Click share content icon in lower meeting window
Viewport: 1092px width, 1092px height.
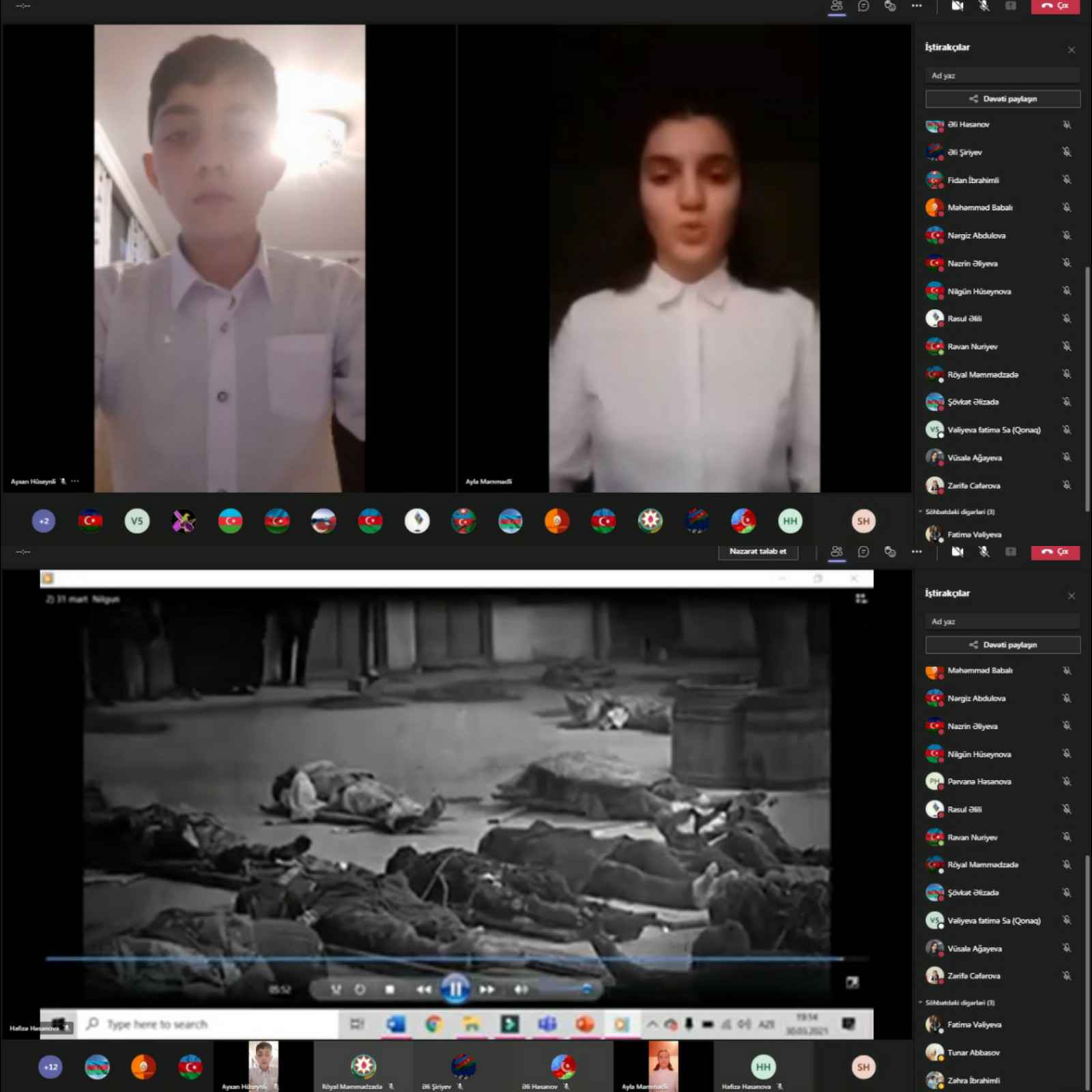pyautogui.click(x=1011, y=551)
